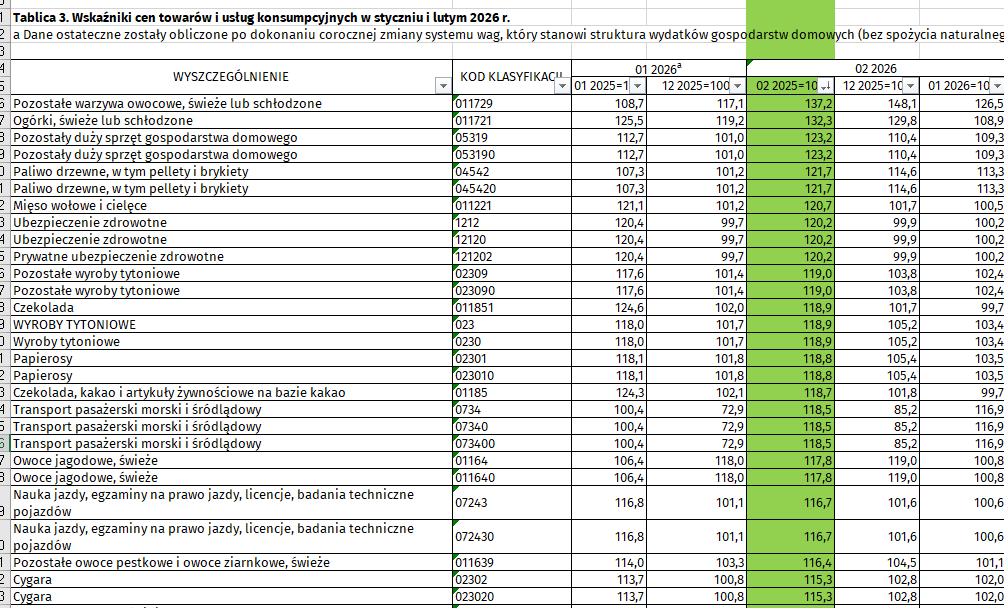Open the WYSZCZEGÓLNIENIE column filter dropdown
Screen dimensions: 1004x608
(442, 86)
